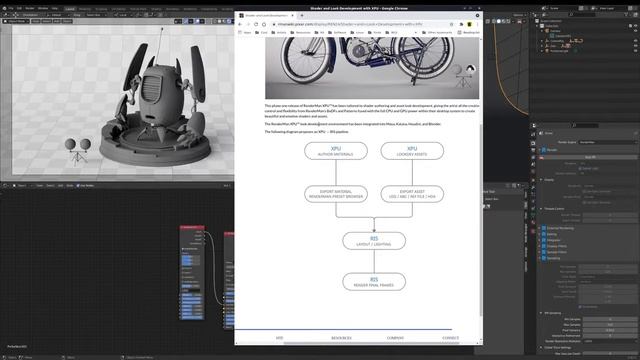This screenshot has height=360, width=640.
Task: Click the CONNECT footer link
Action: 451,338
